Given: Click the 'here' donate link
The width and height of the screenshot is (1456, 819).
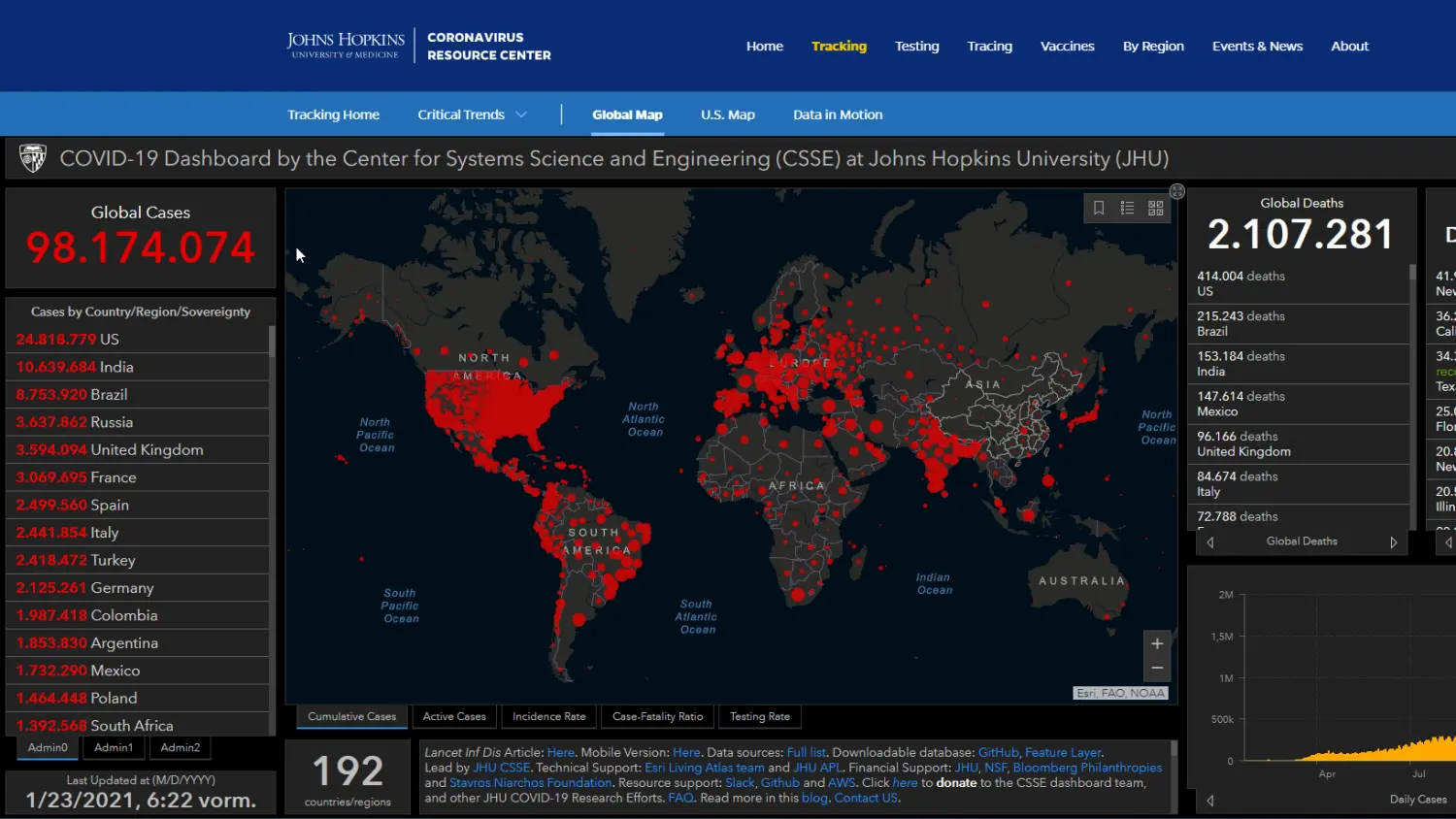Looking at the screenshot, I should pyautogui.click(x=905, y=783).
